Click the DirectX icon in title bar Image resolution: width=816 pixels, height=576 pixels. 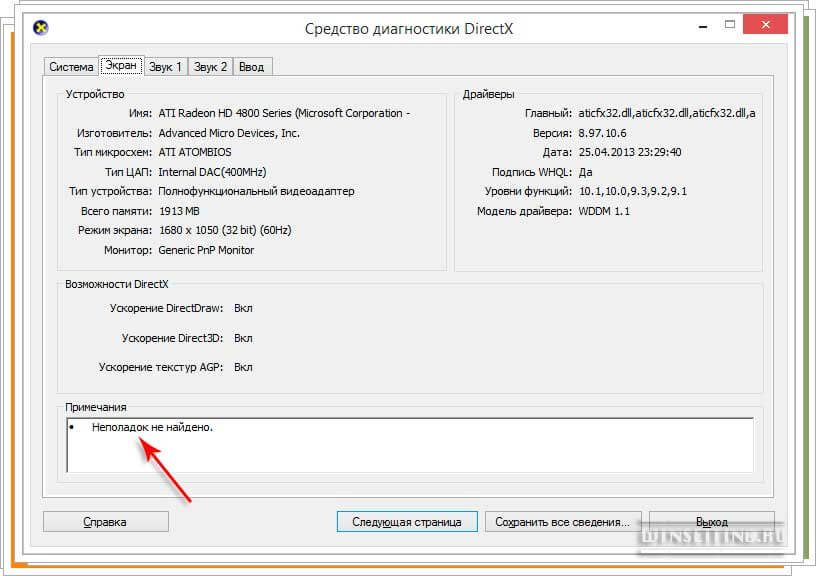pyautogui.click(x=40, y=28)
